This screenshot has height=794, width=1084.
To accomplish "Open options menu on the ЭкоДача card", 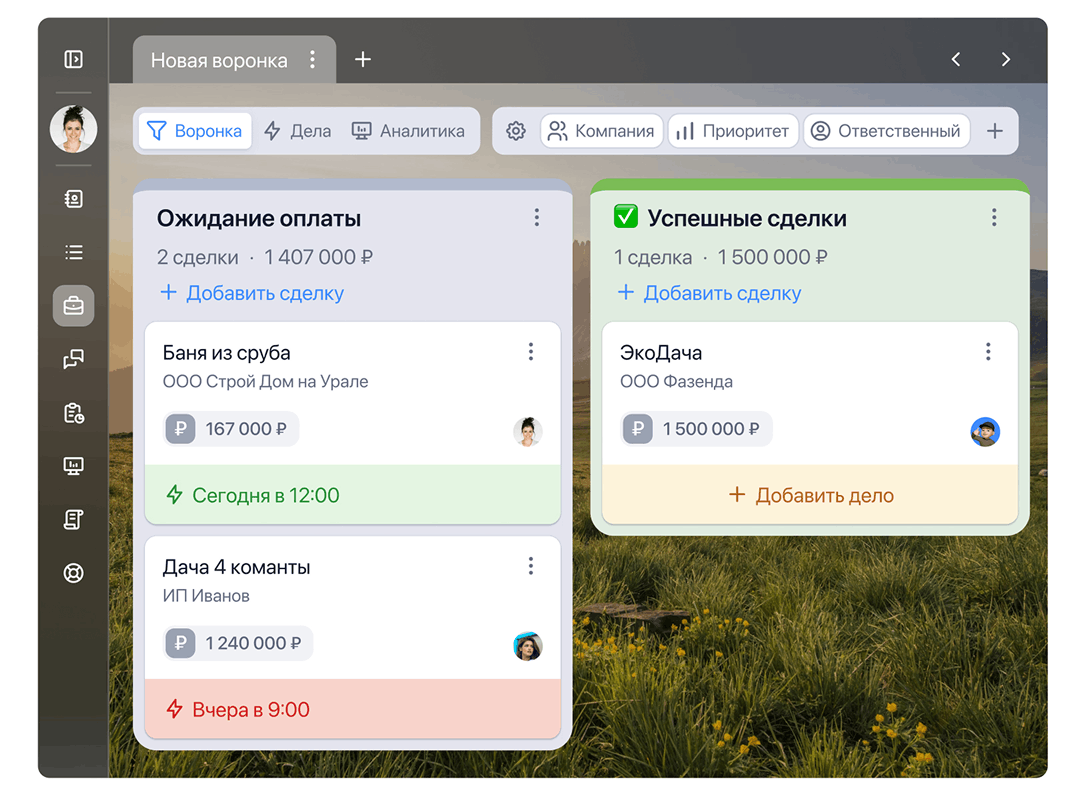I will tap(988, 351).
